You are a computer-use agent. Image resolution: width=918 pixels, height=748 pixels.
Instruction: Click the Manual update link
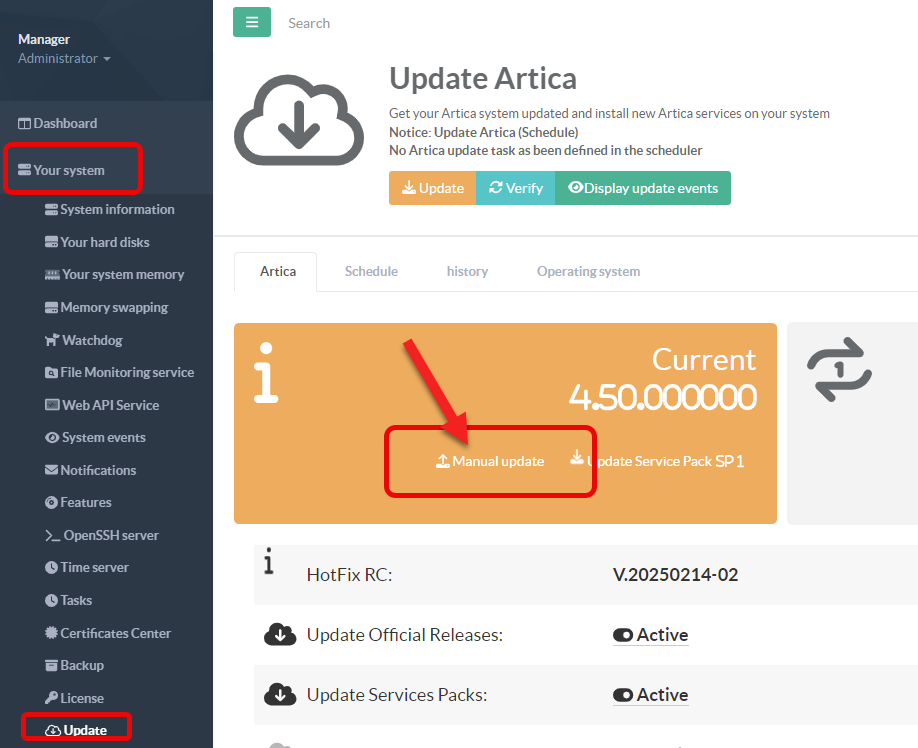pyautogui.click(x=490, y=461)
